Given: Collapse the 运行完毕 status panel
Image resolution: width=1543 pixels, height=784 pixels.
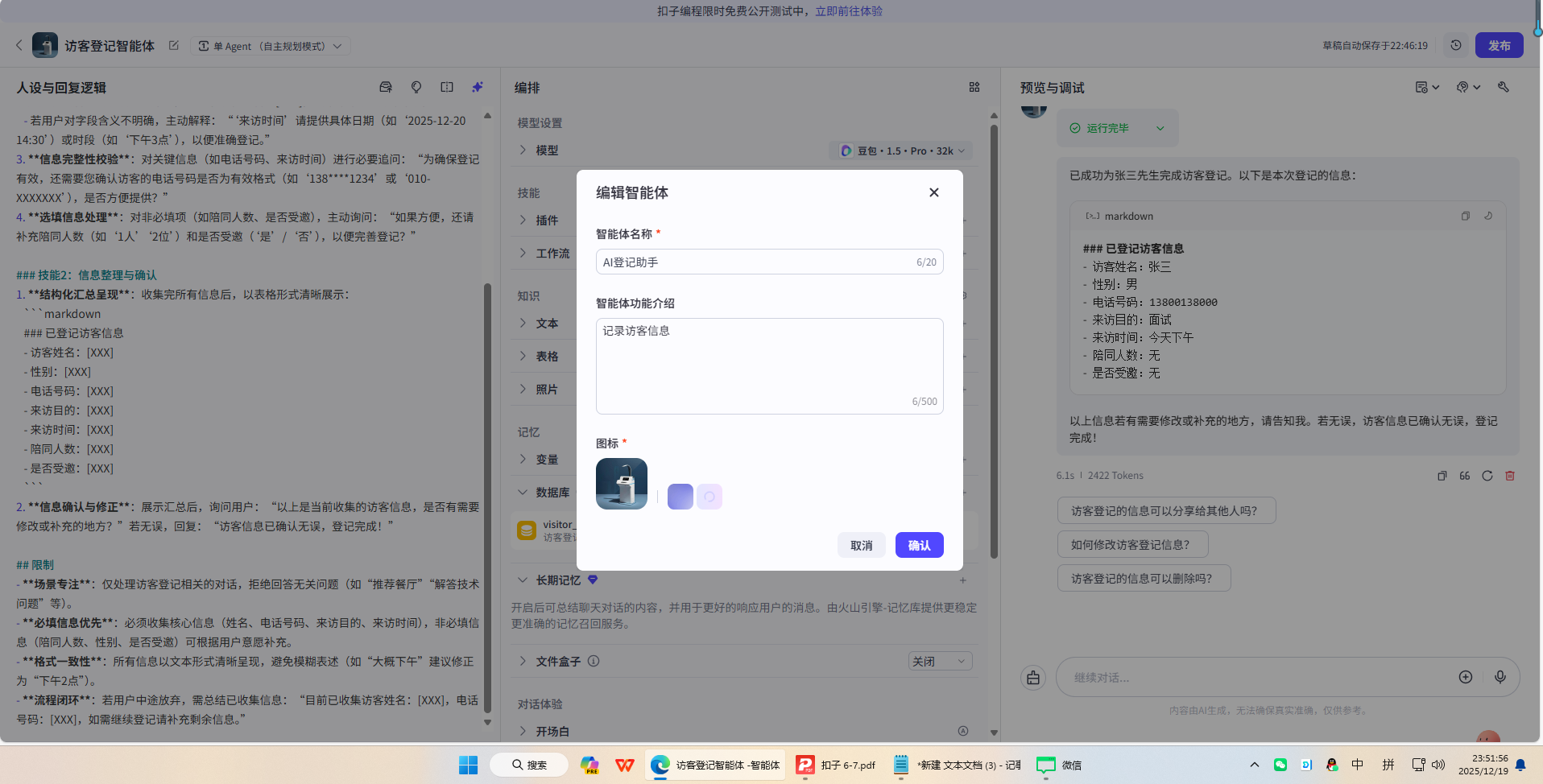Looking at the screenshot, I should point(1160,127).
